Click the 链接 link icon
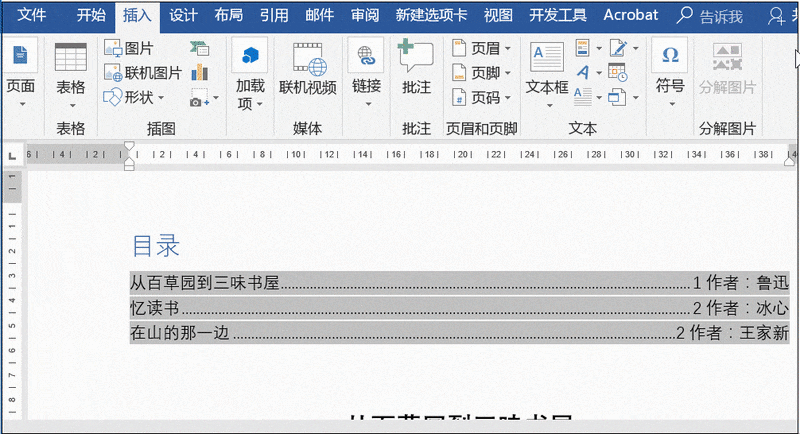This screenshot has height=434, width=800. pos(366,56)
